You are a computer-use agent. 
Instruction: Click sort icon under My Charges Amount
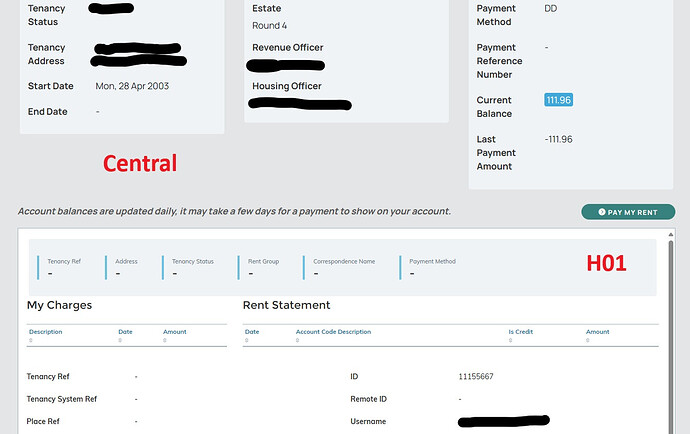[165, 340]
